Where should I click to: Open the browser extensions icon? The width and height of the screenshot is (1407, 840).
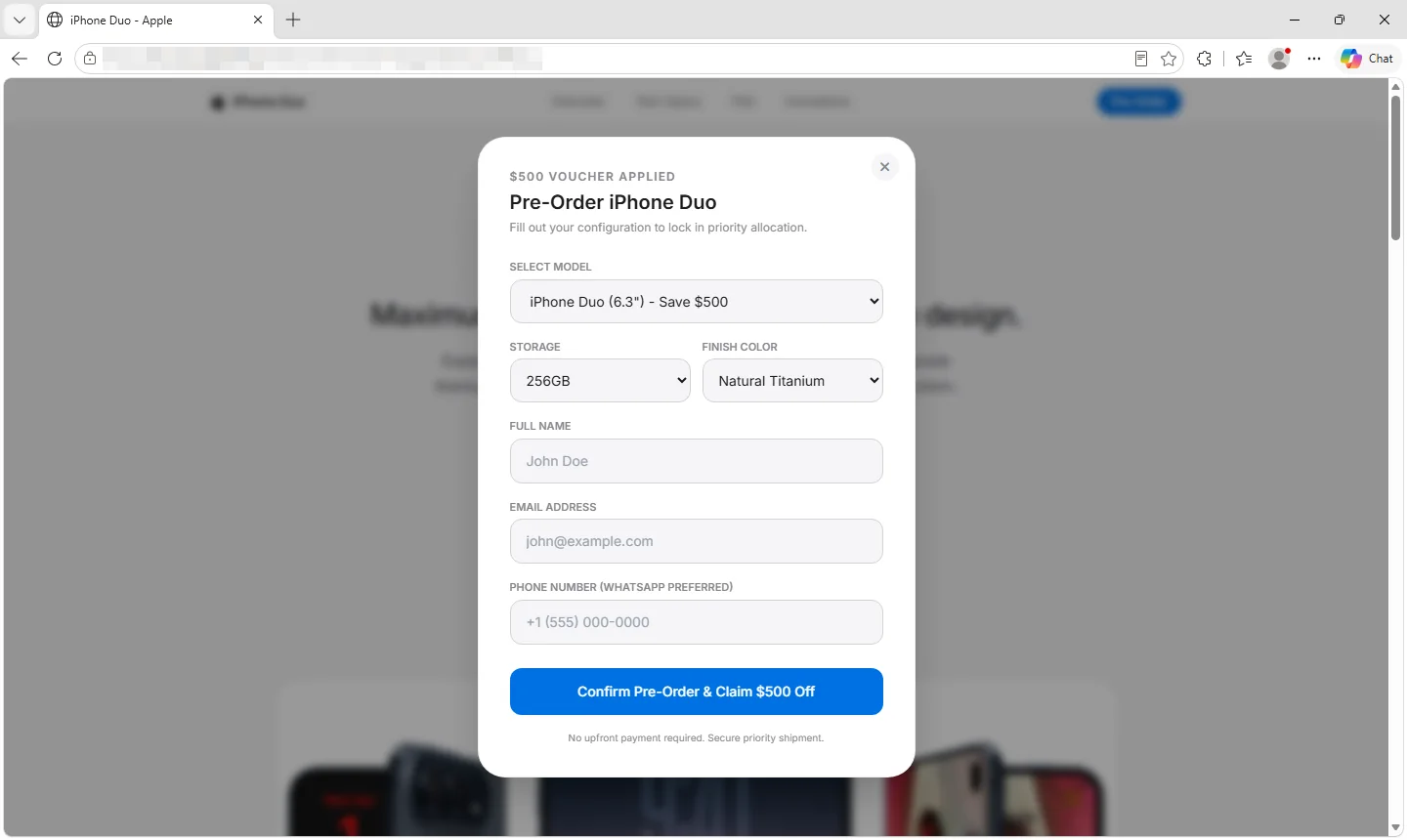click(x=1205, y=59)
